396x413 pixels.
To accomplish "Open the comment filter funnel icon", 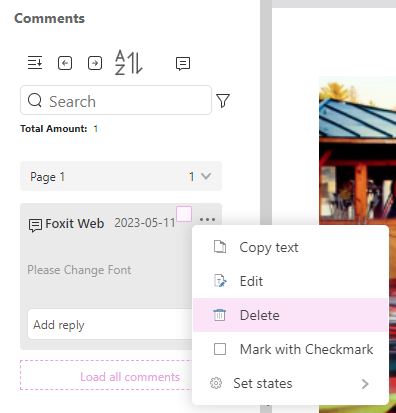I will pyautogui.click(x=223, y=101).
